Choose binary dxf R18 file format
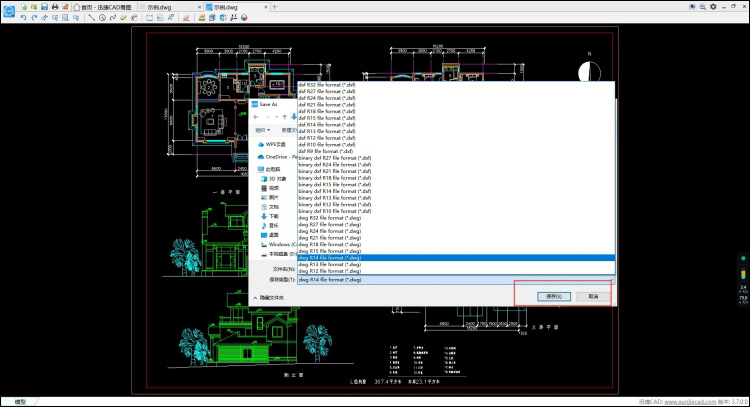Image resolution: width=750 pixels, height=407 pixels. 456,177
